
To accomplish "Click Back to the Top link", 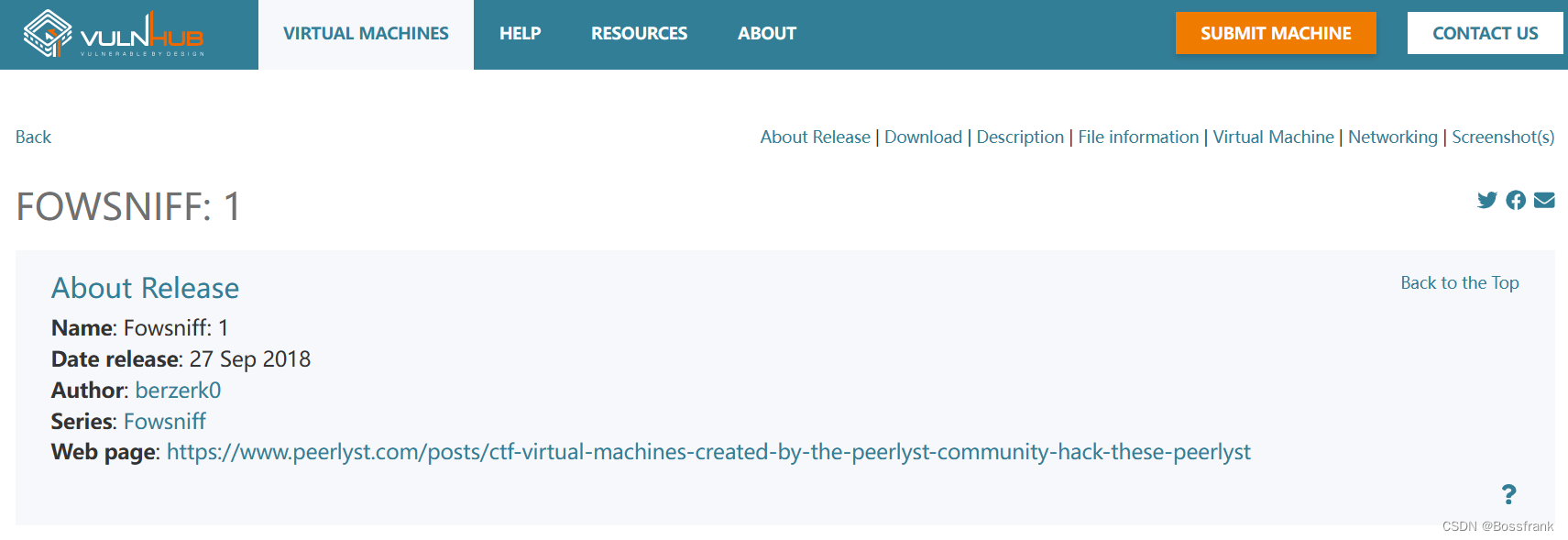I will 1459,282.
